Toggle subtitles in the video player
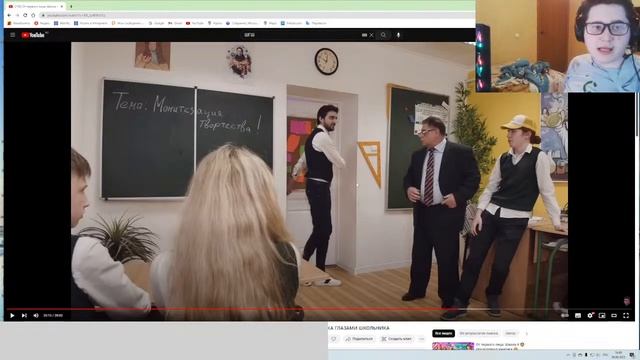 tap(578, 316)
